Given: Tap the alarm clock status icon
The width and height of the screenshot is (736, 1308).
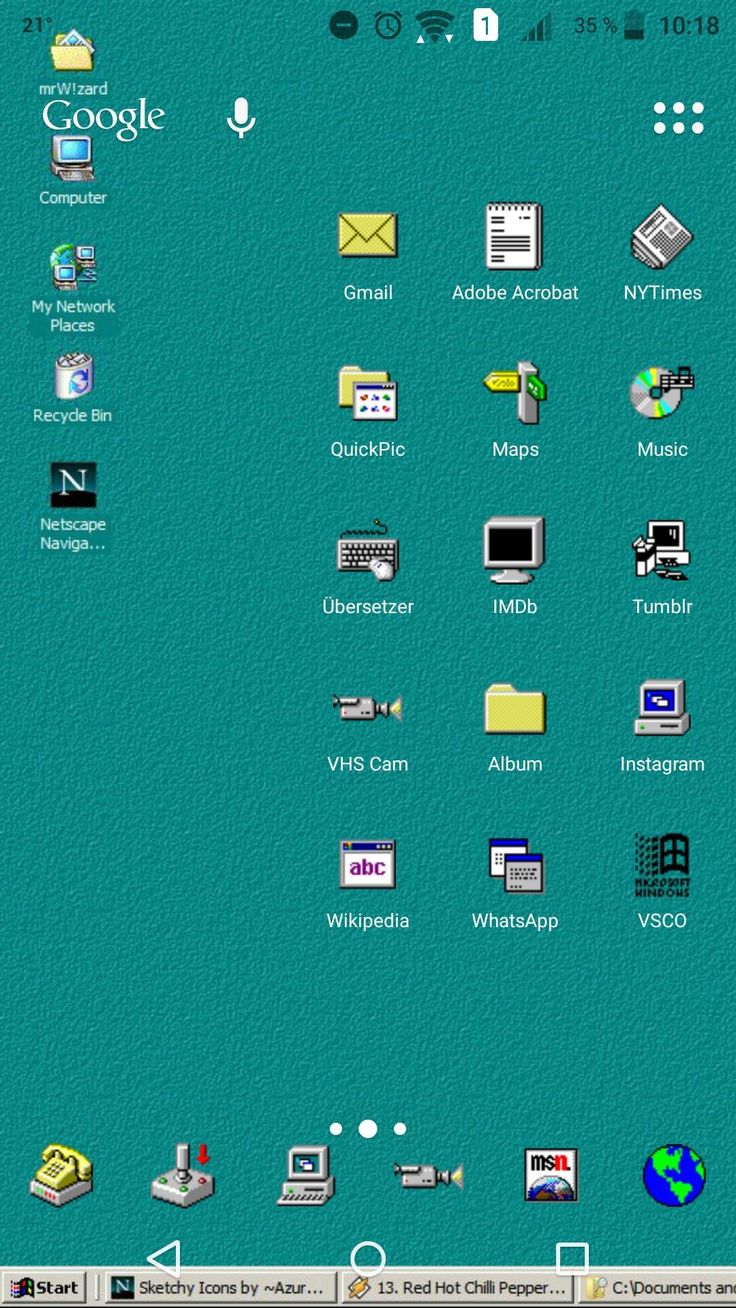Looking at the screenshot, I should pos(388,25).
